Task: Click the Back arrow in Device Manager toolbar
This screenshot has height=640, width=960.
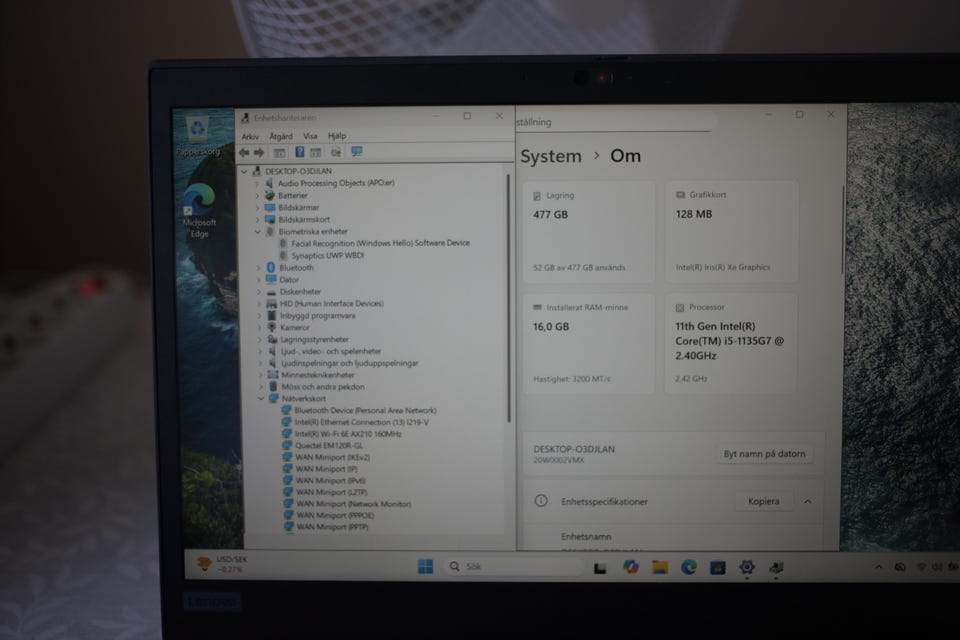Action: [x=244, y=152]
